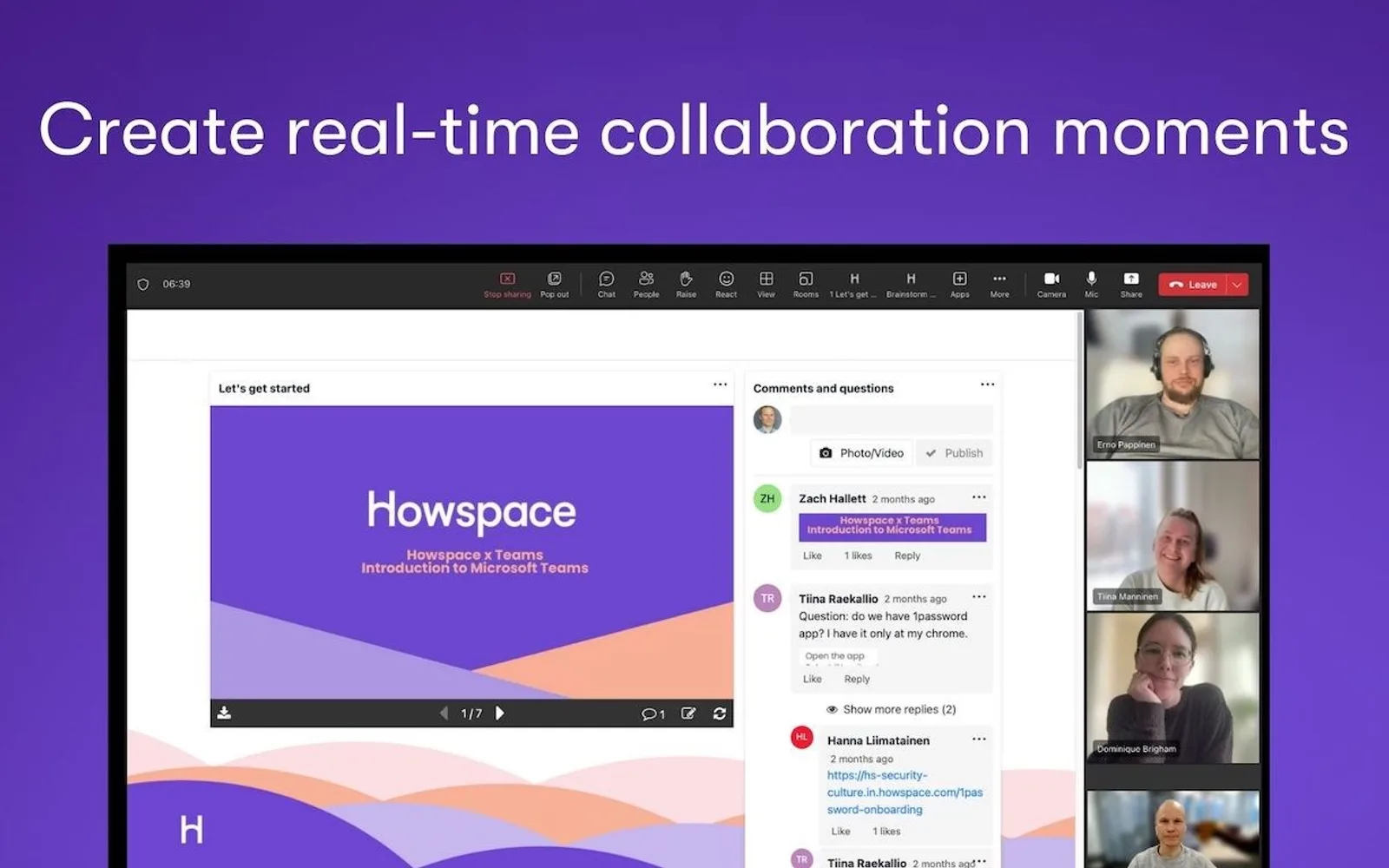Expand the Leave options arrow
Viewport: 1389px width, 868px height.
tap(1237, 285)
